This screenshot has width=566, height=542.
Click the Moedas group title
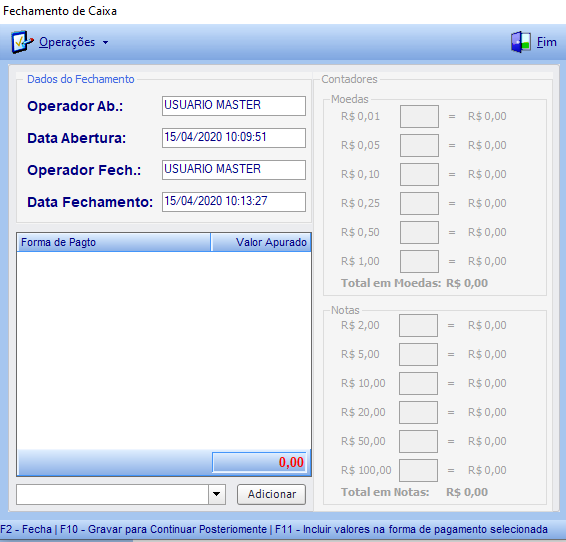click(349, 99)
